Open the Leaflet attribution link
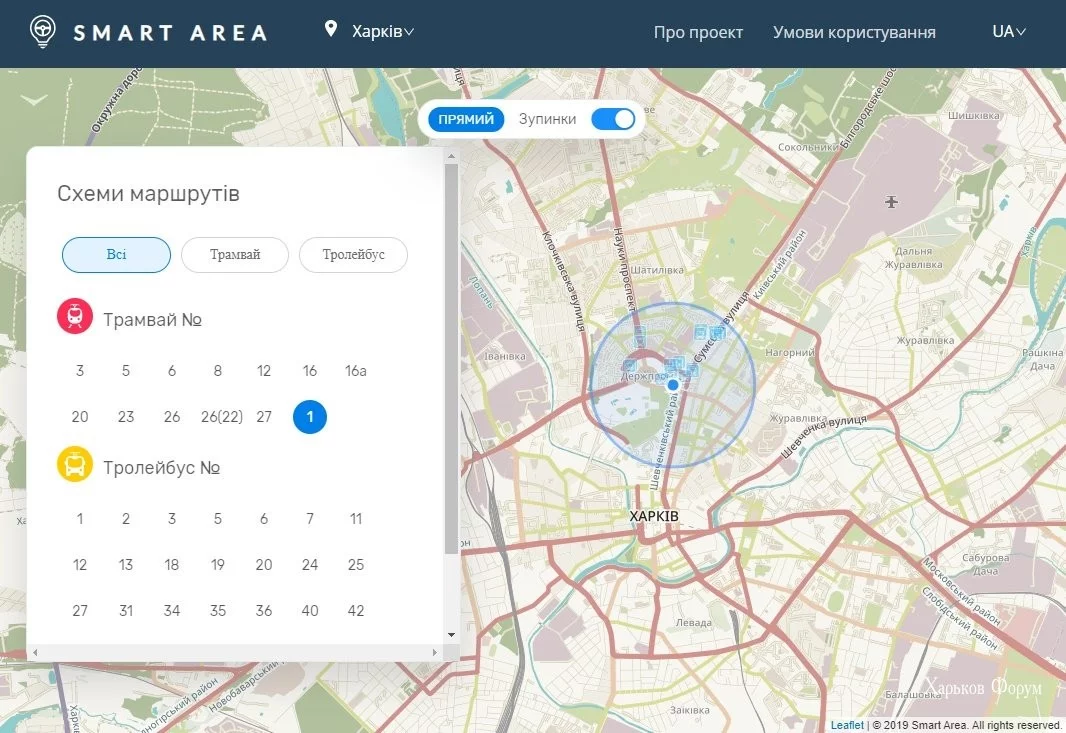Screen dimensions: 1066x733 pyautogui.click(x=847, y=725)
